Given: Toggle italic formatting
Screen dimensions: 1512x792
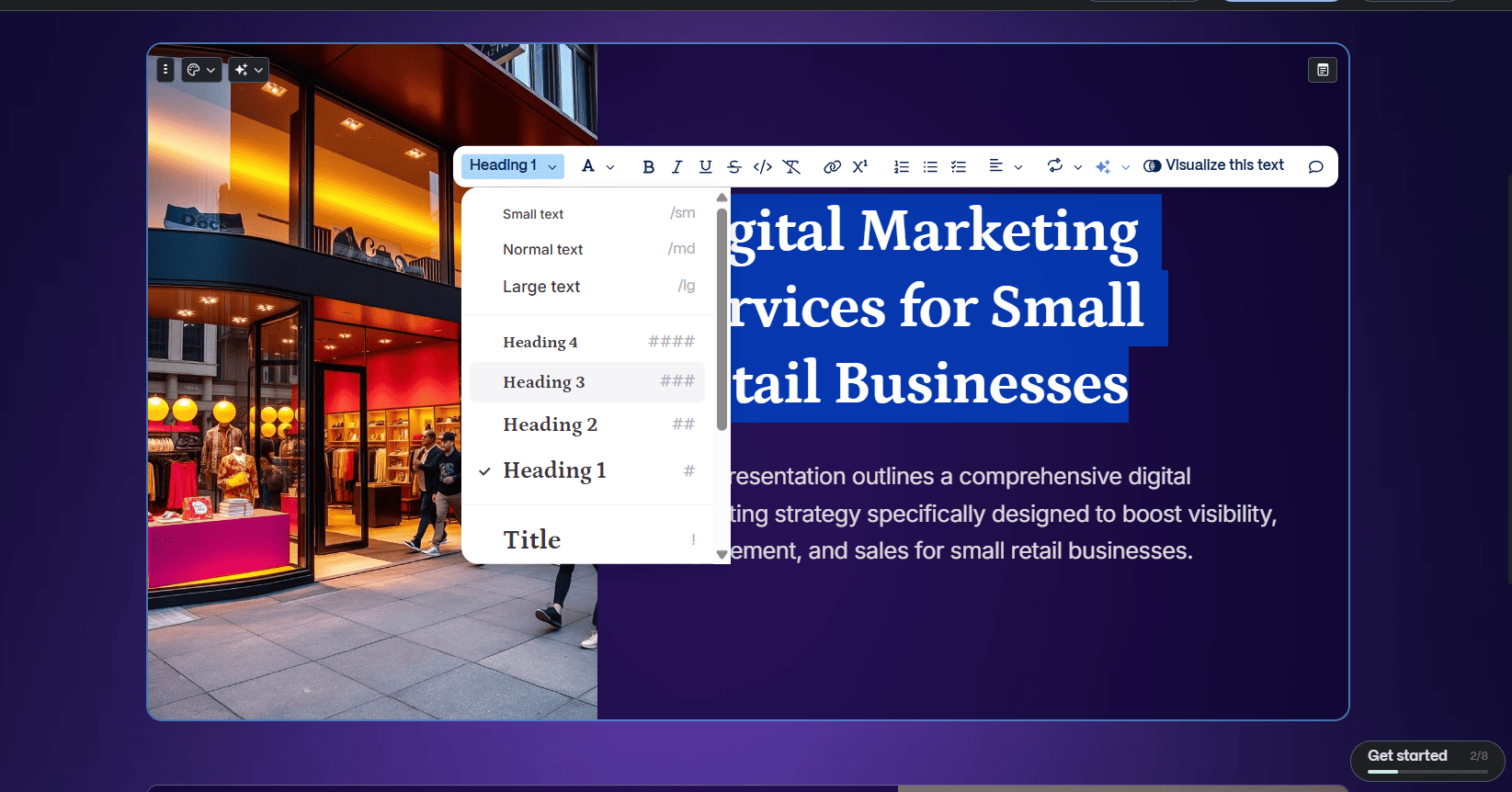Looking at the screenshot, I should coord(676,166).
